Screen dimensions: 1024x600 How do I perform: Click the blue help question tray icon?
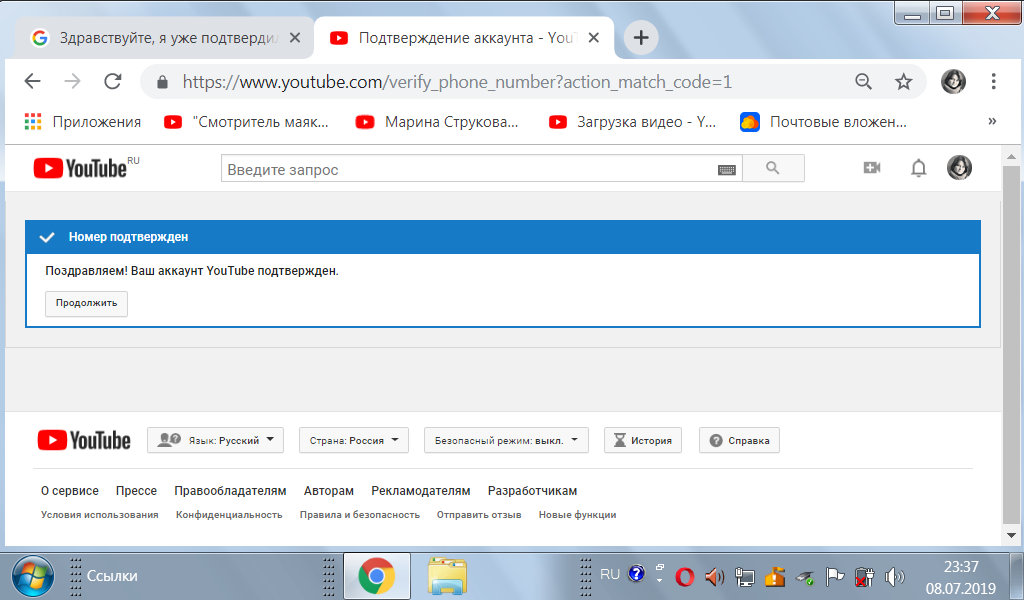[637, 574]
